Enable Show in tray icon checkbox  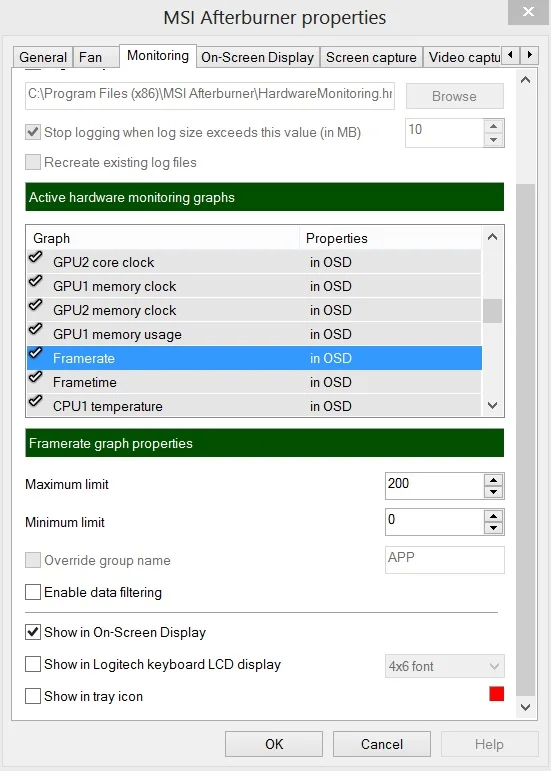pyautogui.click(x=33, y=696)
